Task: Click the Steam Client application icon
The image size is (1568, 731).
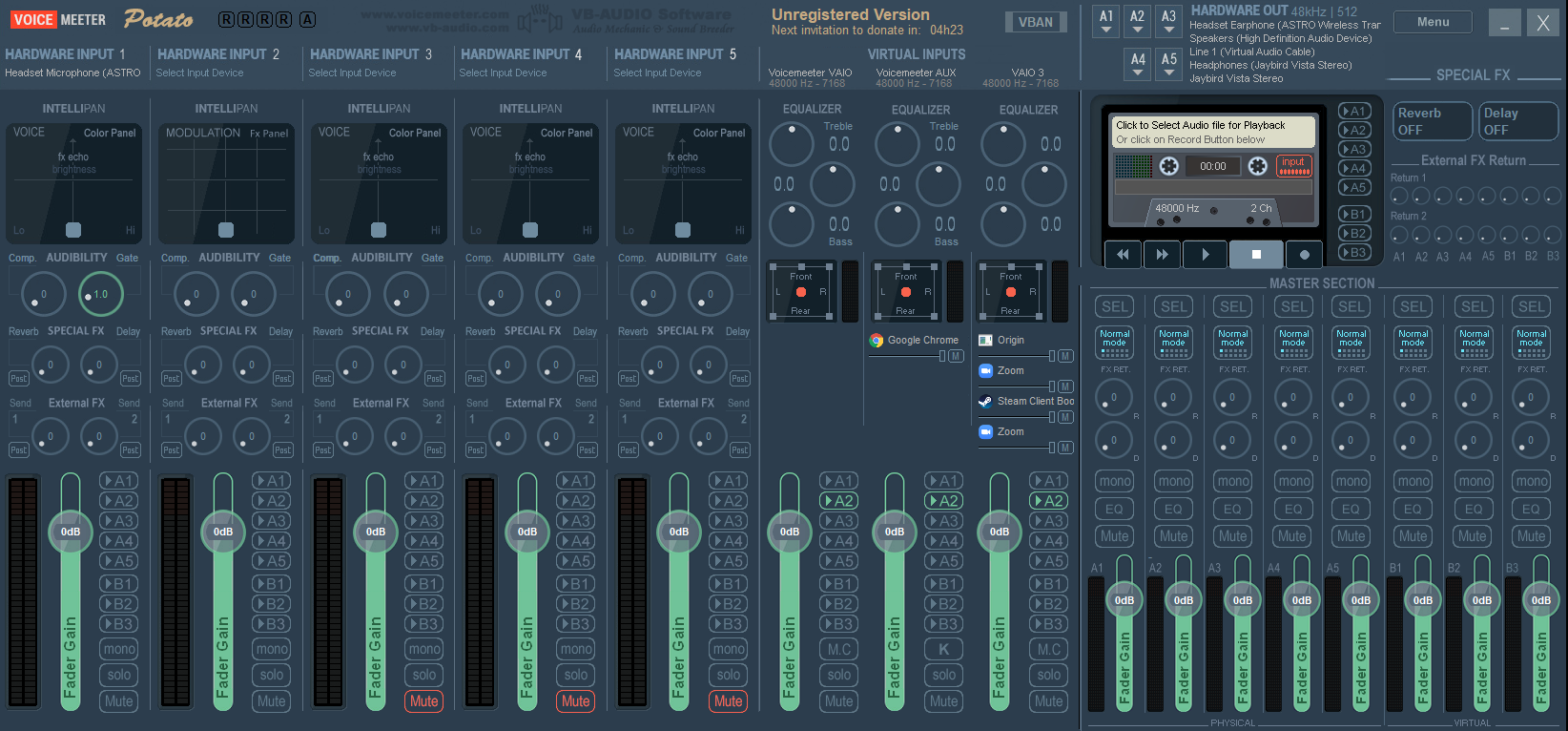Action: [985, 402]
